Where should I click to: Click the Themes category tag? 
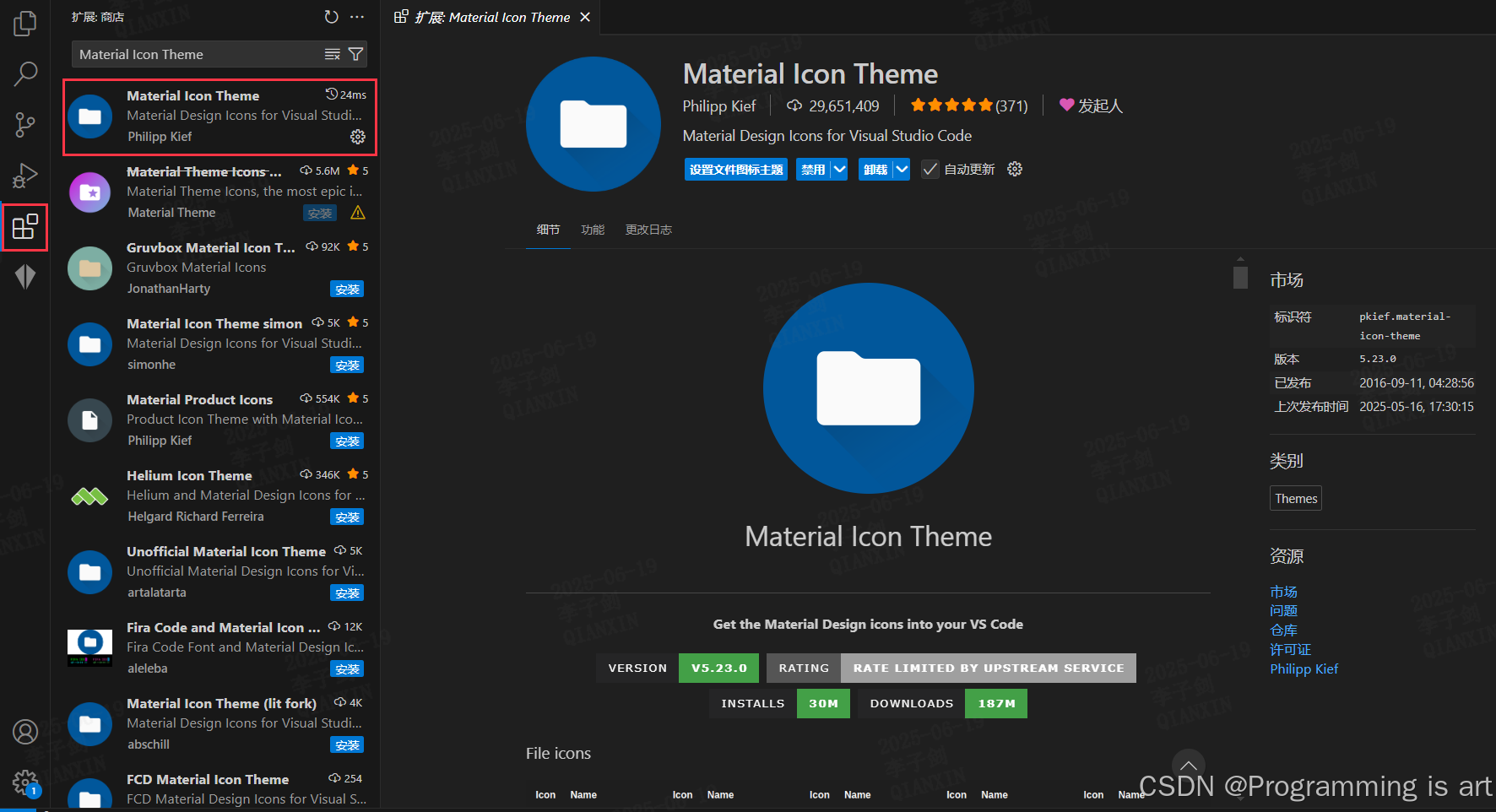click(x=1295, y=498)
